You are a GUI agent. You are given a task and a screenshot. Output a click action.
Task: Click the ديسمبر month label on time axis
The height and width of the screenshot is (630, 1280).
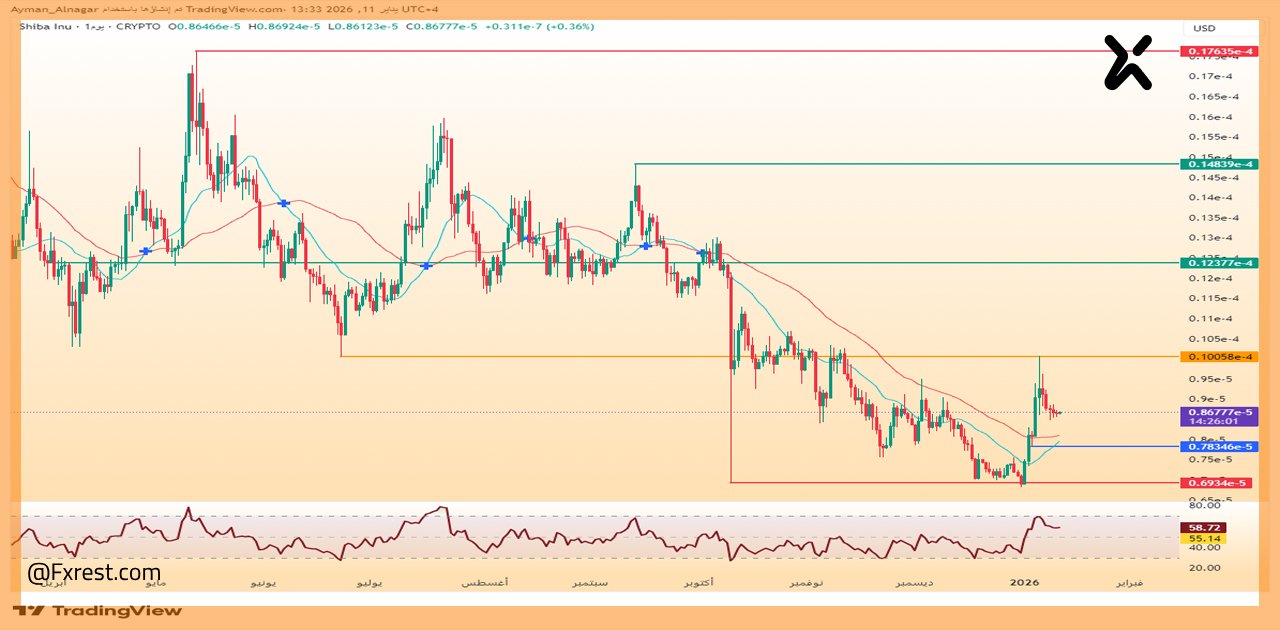click(915, 581)
